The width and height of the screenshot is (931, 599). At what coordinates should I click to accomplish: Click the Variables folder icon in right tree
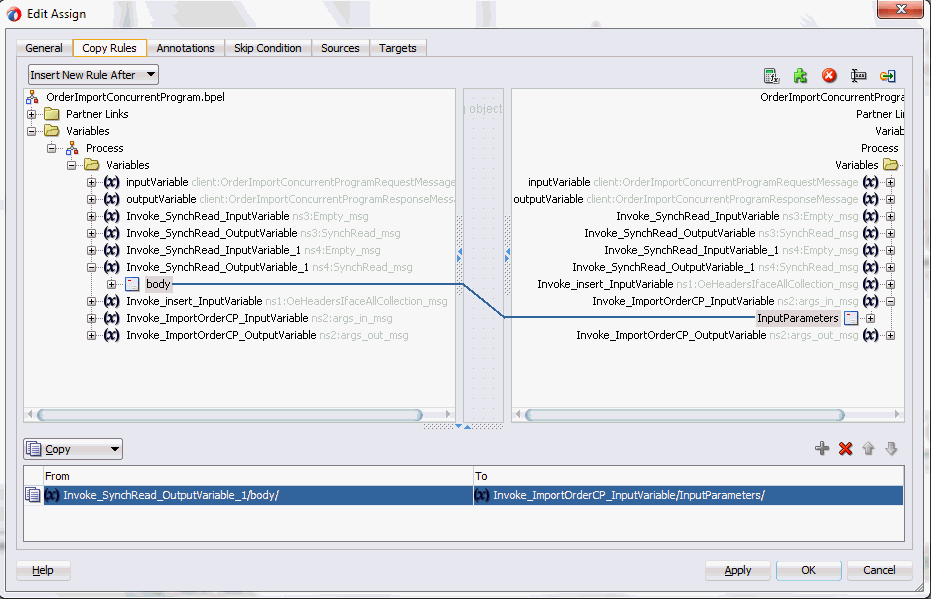coord(890,164)
